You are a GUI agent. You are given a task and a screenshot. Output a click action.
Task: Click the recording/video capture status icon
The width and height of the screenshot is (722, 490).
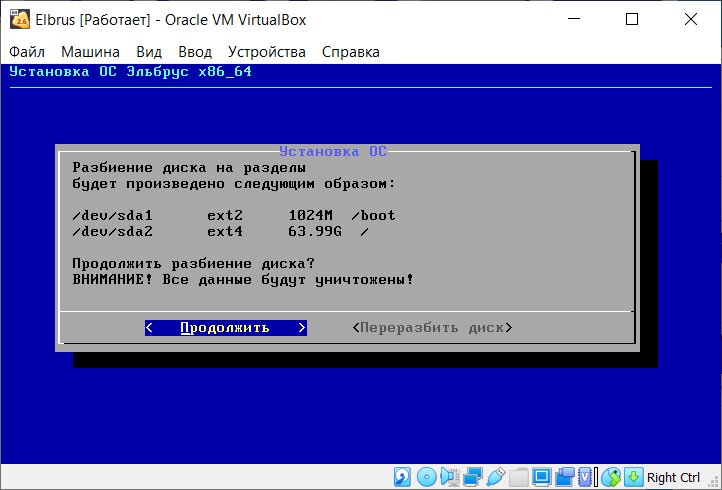click(565, 477)
